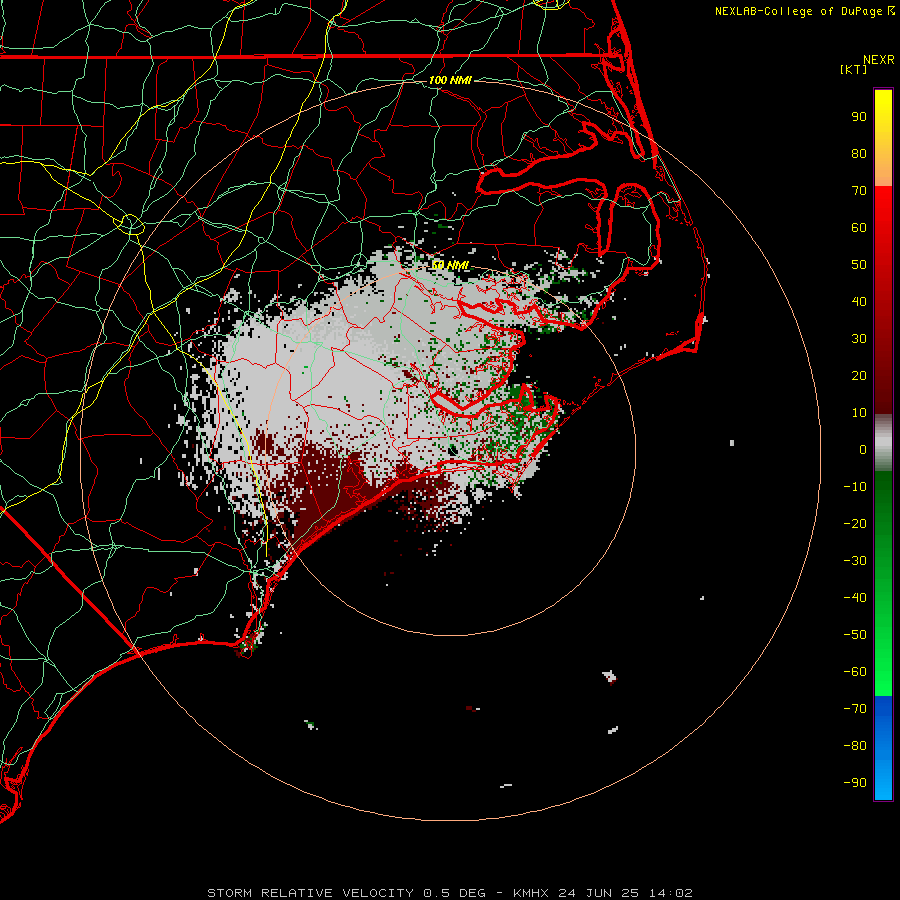Click the -50 value on the color scale
900x900 pixels.
(x=855, y=635)
